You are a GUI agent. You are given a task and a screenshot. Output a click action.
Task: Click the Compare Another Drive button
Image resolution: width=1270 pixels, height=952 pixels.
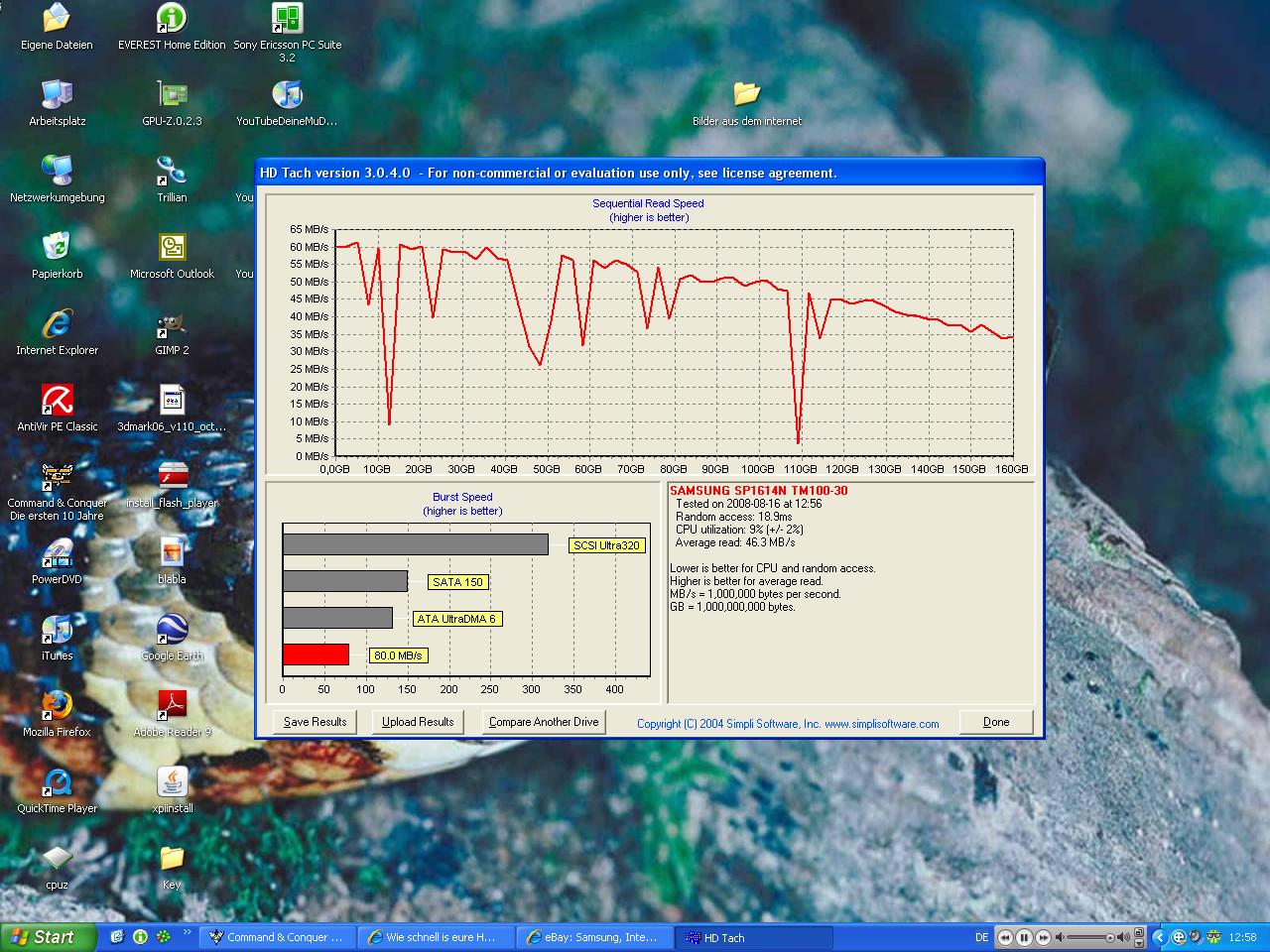pyautogui.click(x=544, y=722)
